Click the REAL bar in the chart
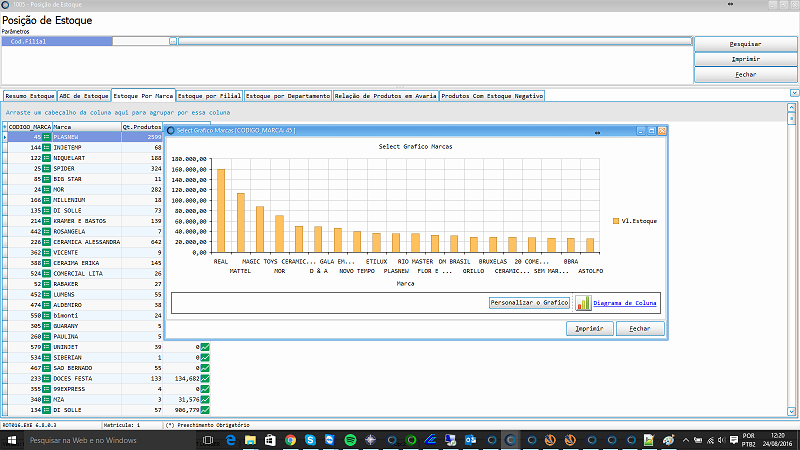The height and width of the screenshot is (450, 800). (221, 211)
